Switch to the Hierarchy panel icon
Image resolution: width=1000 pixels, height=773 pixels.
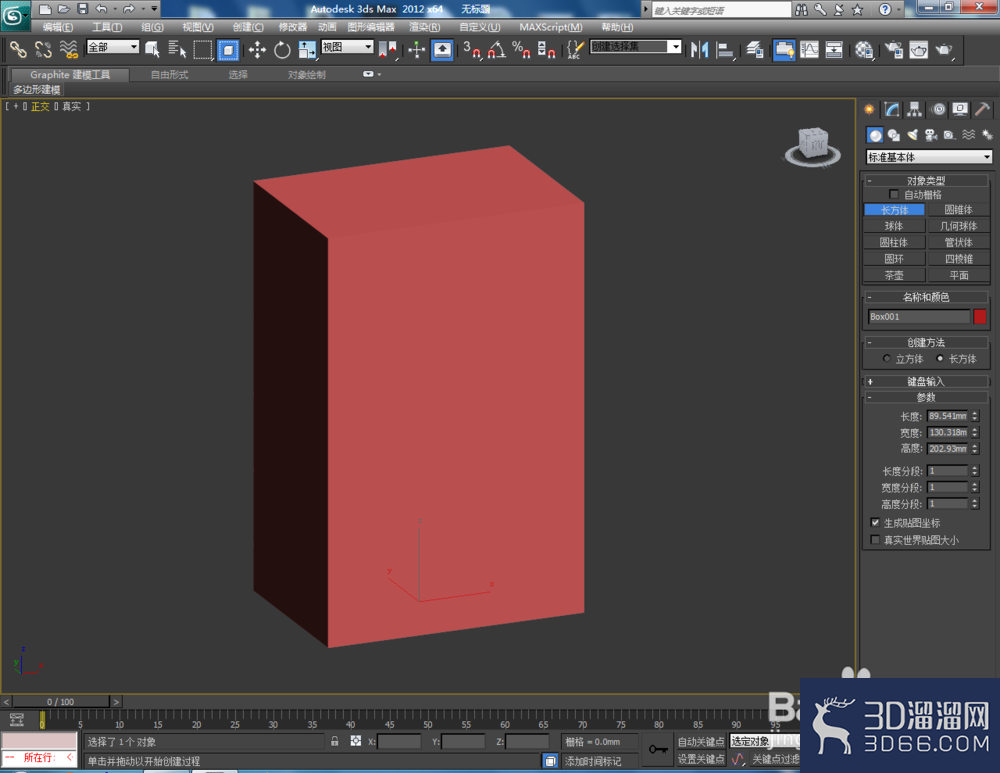pos(915,110)
